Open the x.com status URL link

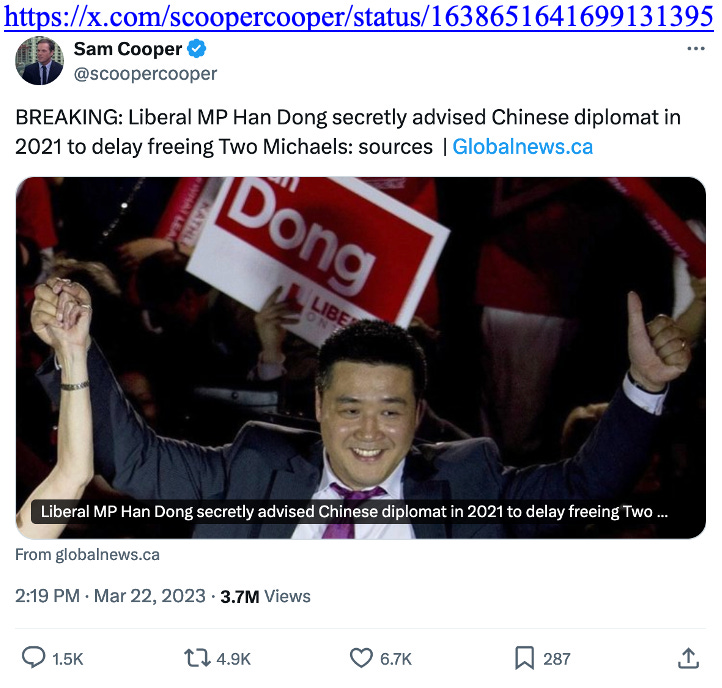click(x=359, y=17)
